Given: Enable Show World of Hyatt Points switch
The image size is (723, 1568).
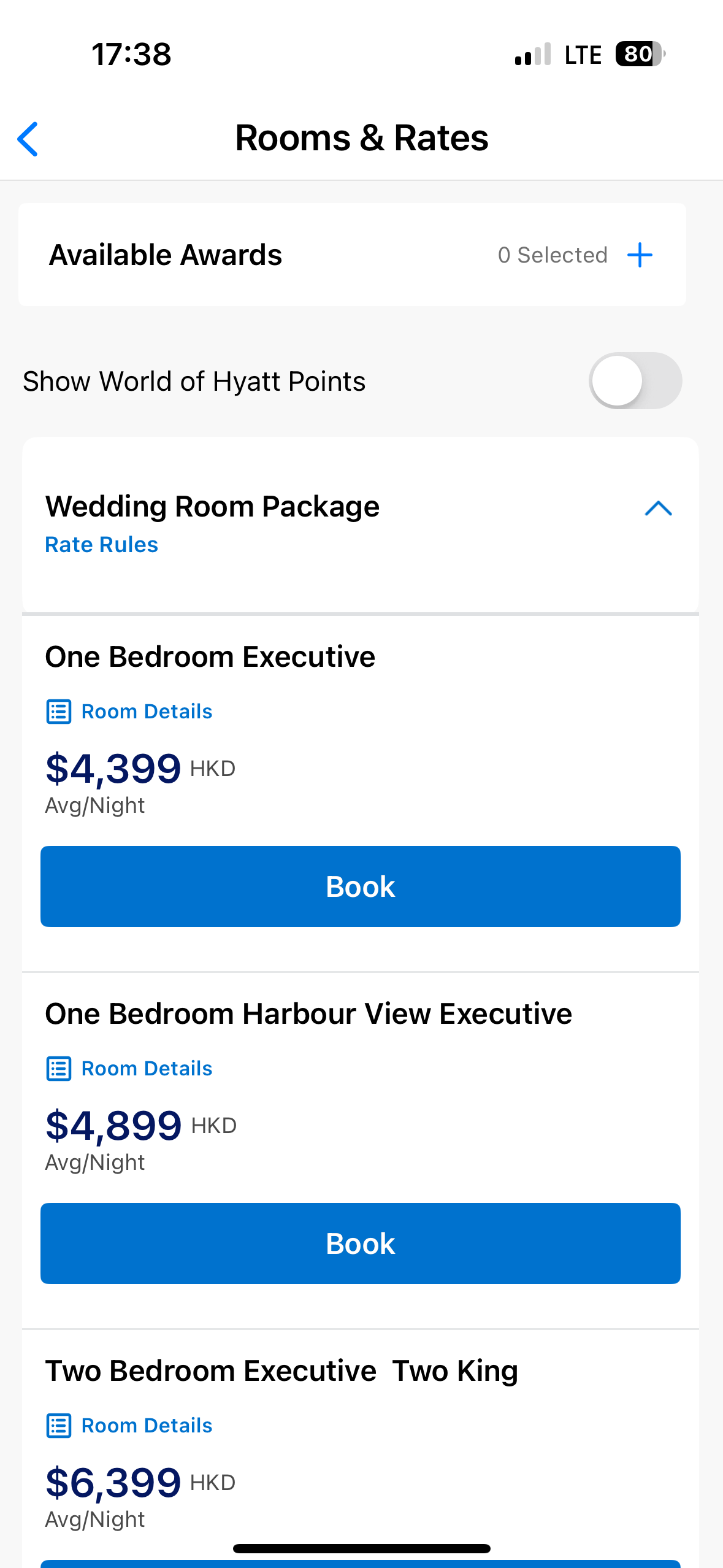Looking at the screenshot, I should pyautogui.click(x=635, y=381).
